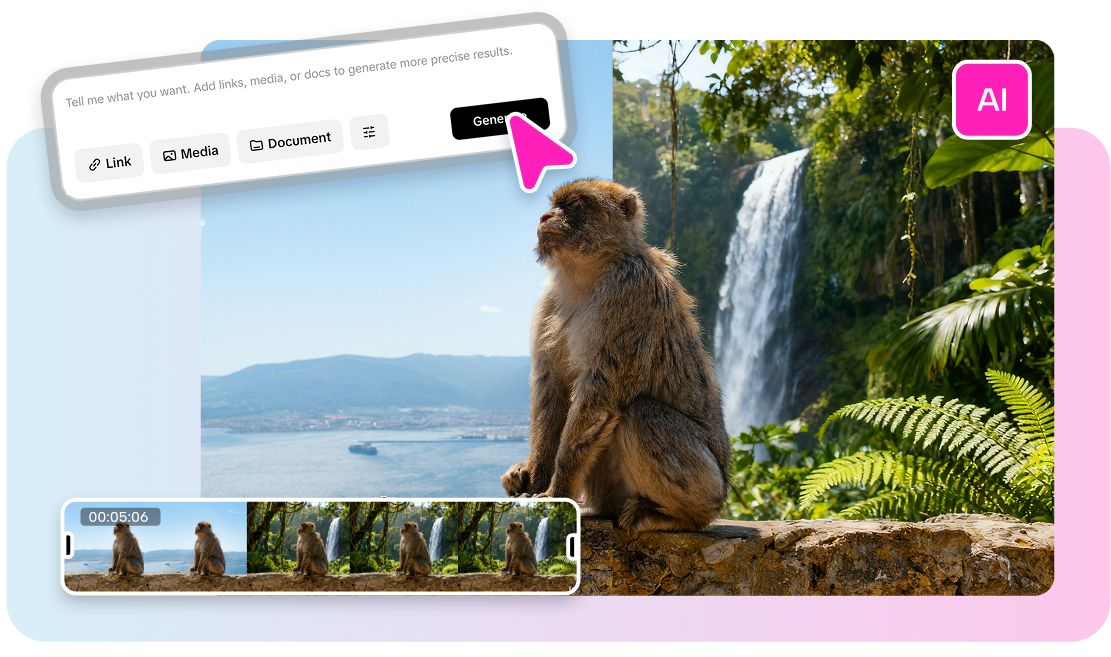
Task: Select the sliders icon next to Document
Action: point(369,131)
